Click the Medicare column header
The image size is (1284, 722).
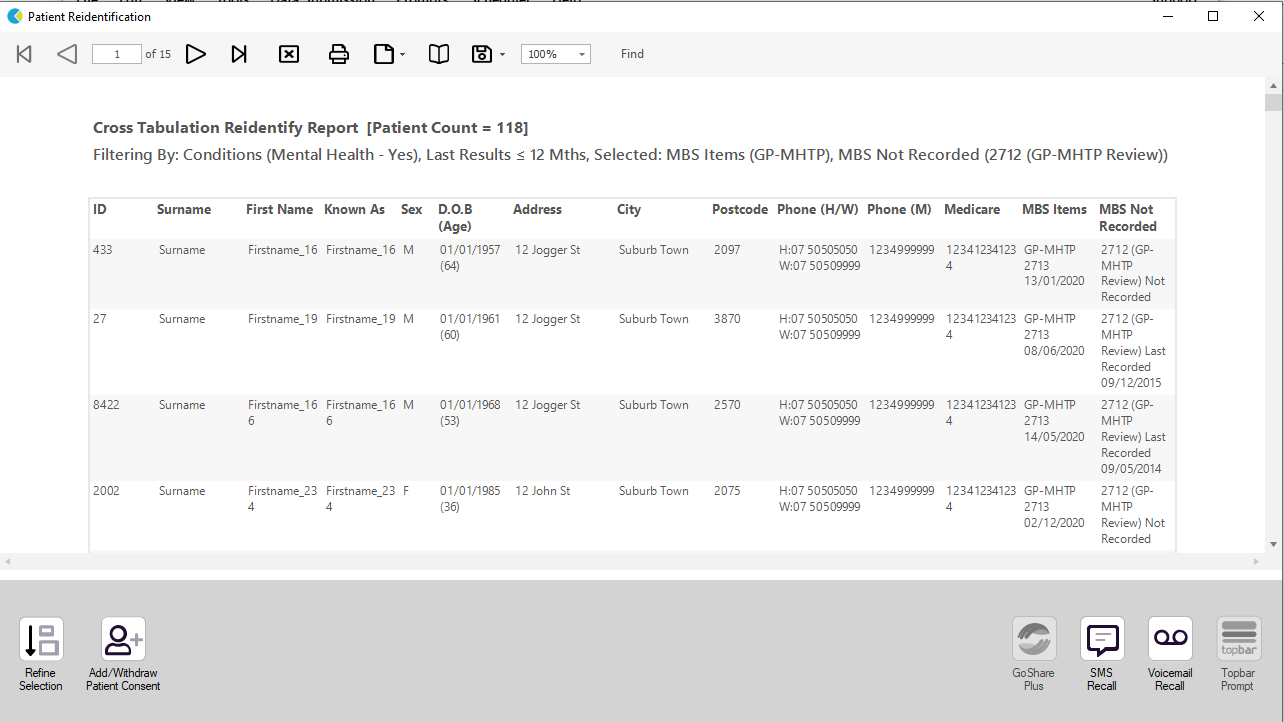point(972,209)
